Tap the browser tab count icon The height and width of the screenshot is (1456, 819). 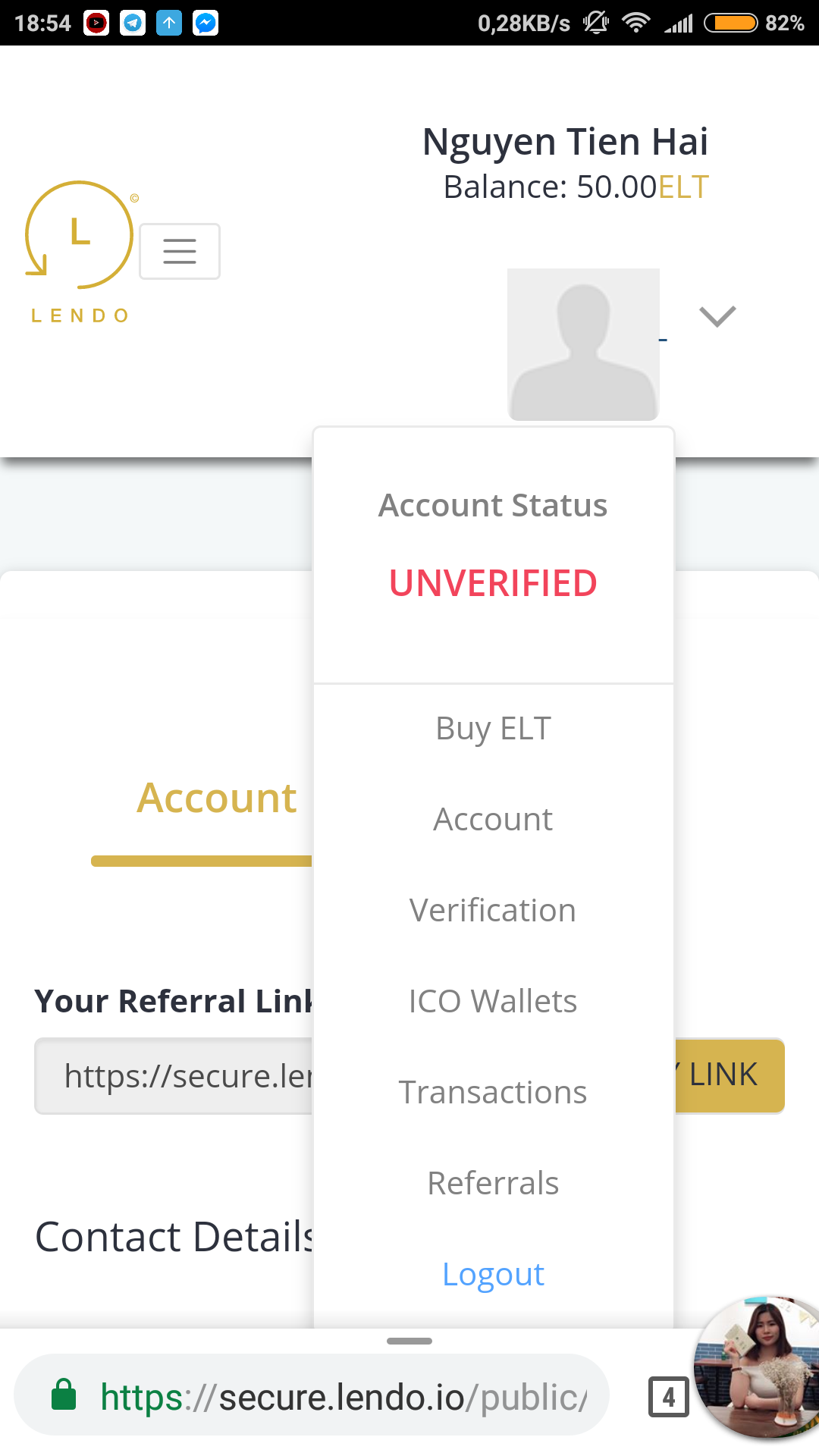coord(668,1397)
